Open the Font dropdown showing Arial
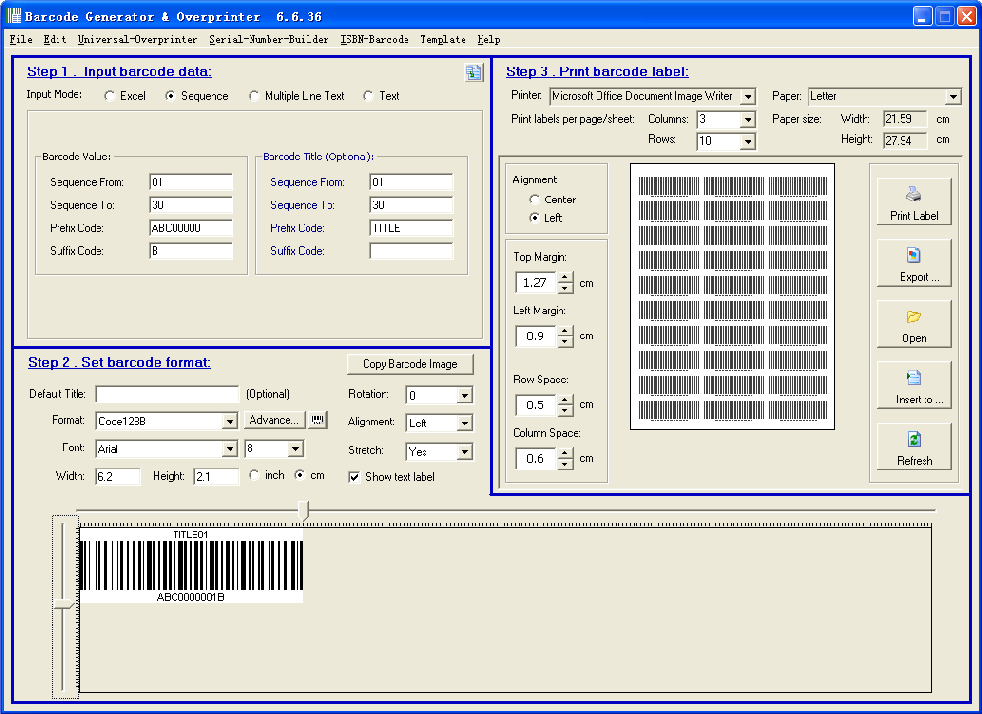Image resolution: width=982 pixels, height=714 pixels. click(x=231, y=448)
